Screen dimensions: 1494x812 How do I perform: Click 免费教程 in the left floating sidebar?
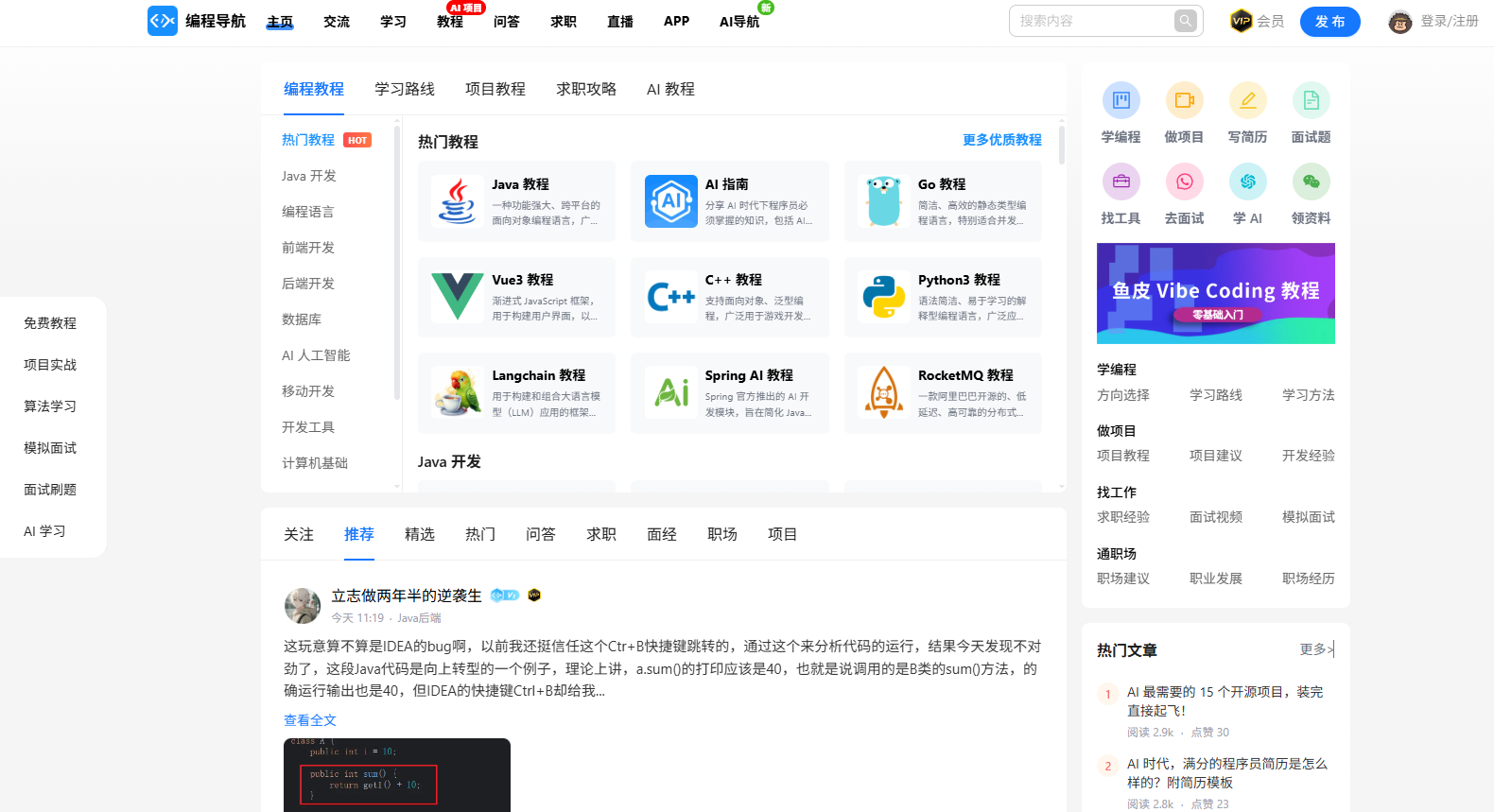pos(50,323)
